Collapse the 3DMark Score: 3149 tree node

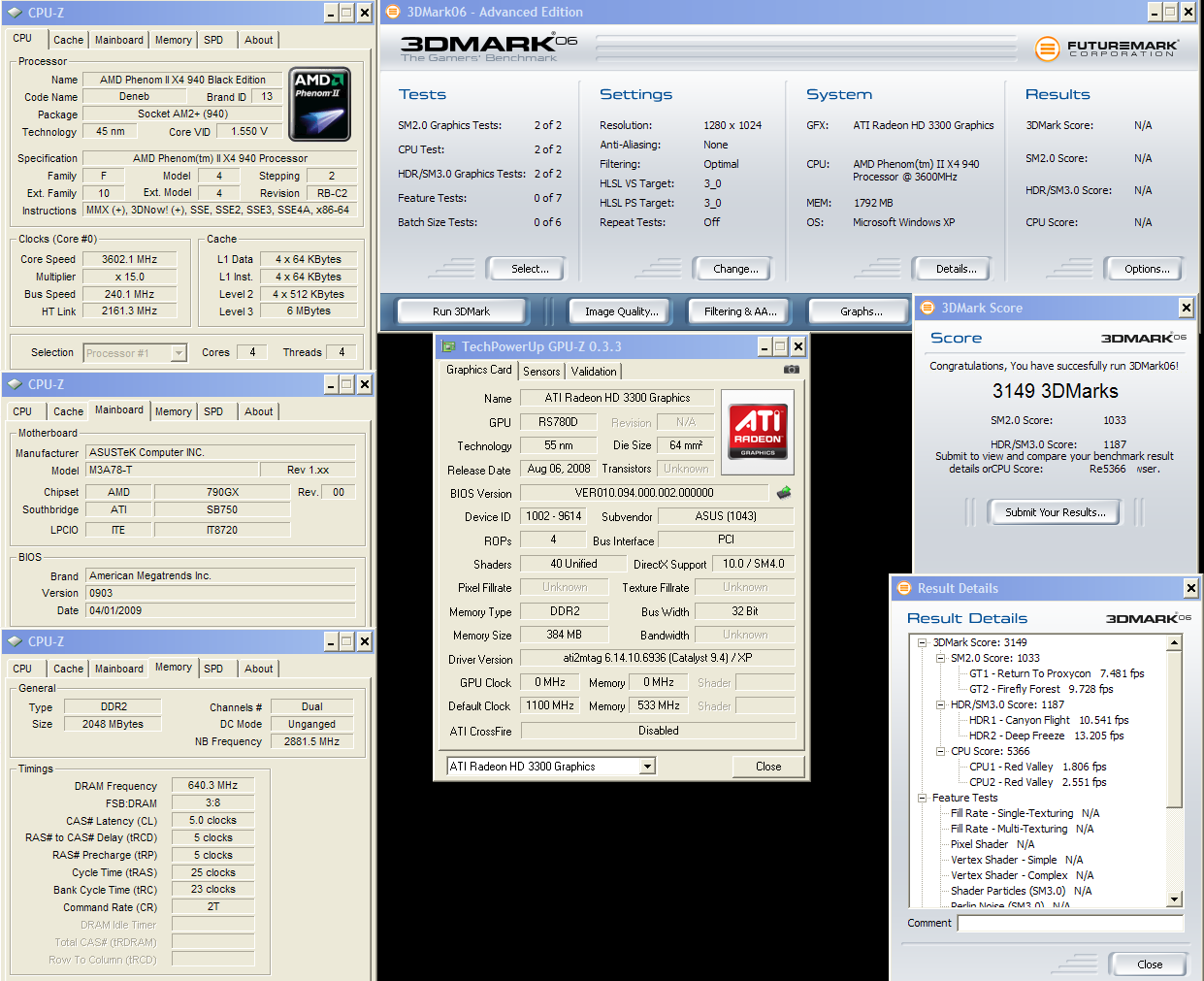click(x=923, y=642)
